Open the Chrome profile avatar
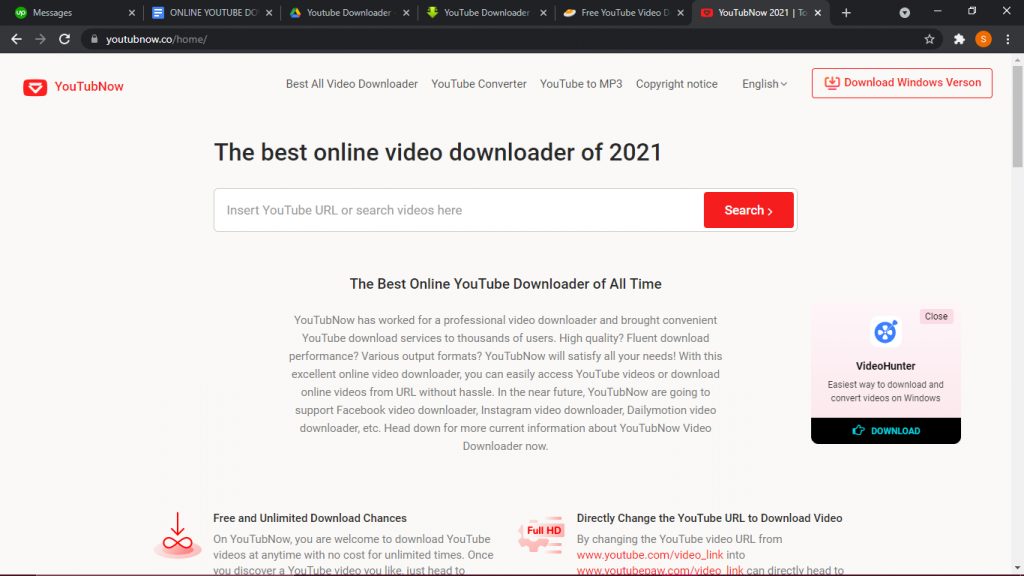This screenshot has height=576, width=1024. (x=983, y=39)
